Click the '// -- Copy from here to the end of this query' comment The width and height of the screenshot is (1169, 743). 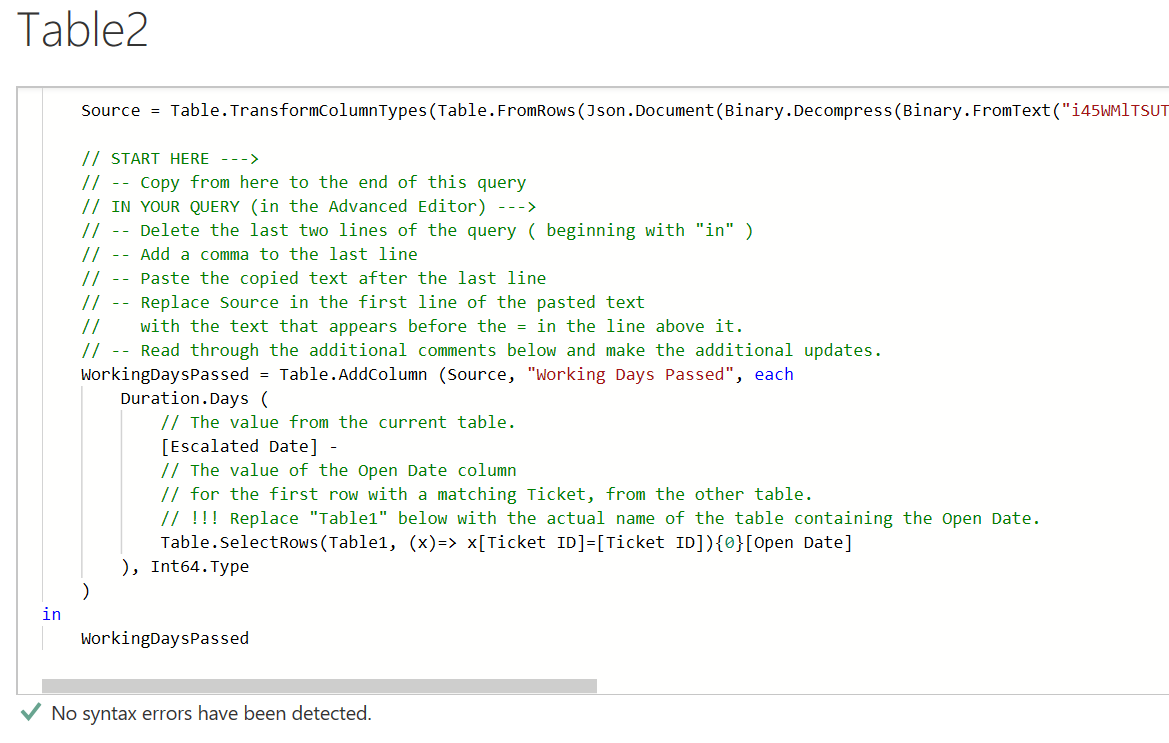[303, 183]
